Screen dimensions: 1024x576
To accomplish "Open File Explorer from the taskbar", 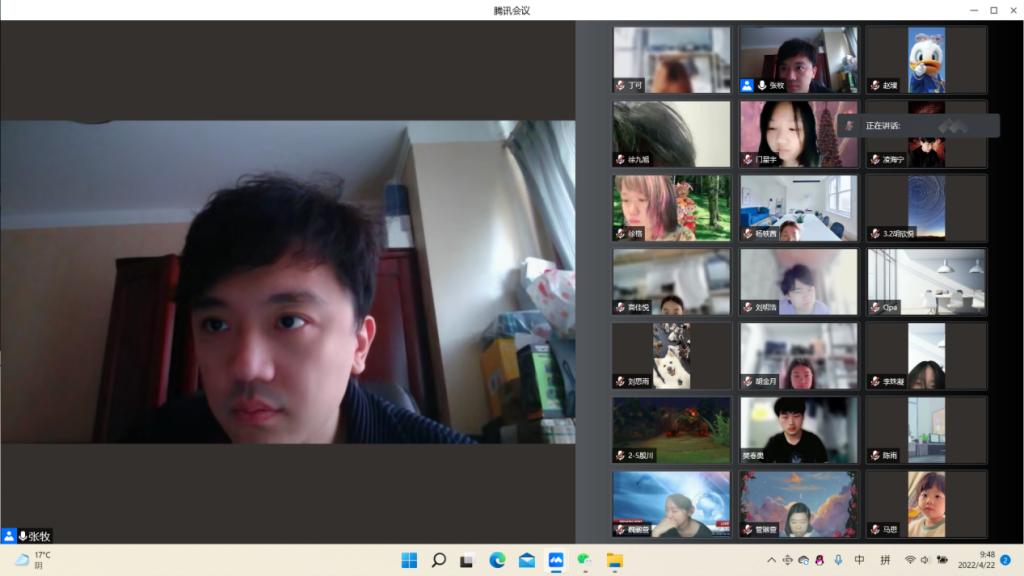I will [614, 560].
